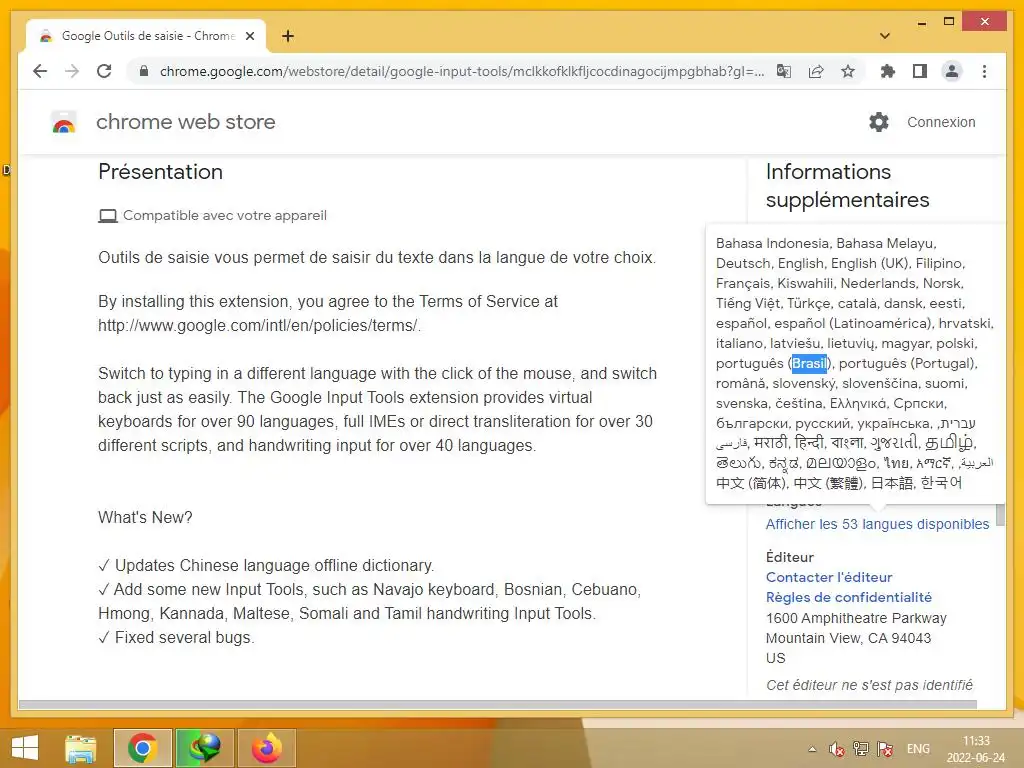Click Afficher les 53 langues disponibles
This screenshot has height=768, width=1024.
(x=877, y=524)
